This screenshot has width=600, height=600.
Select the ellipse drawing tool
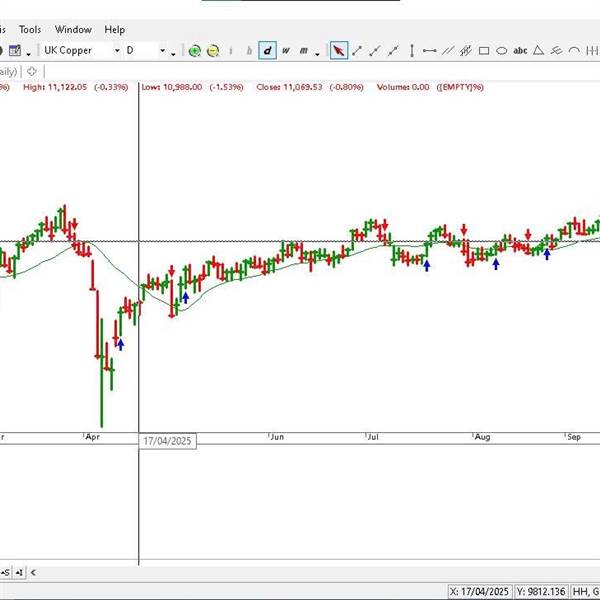(502, 51)
